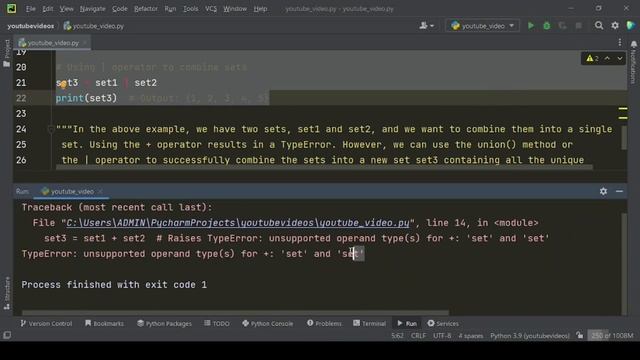
Task: Open editor tab options three-dot menu
Action: click(x=620, y=42)
